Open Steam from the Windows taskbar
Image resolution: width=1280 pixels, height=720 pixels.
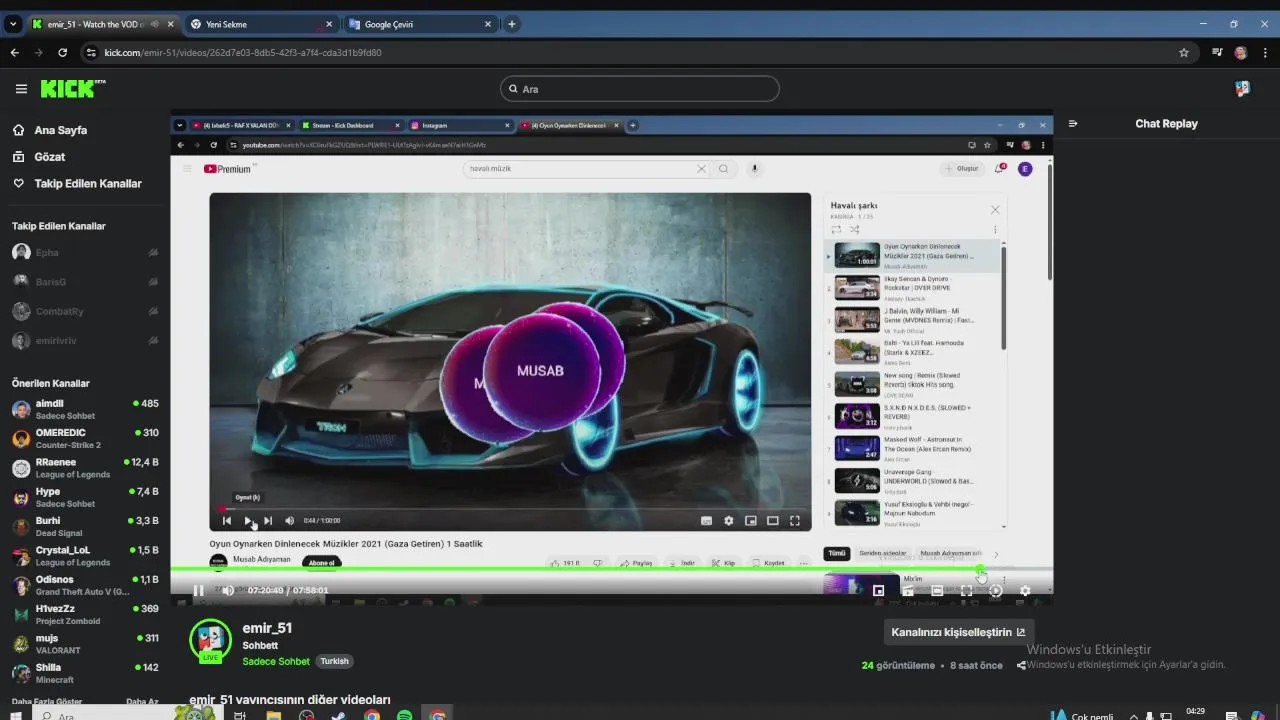(338, 716)
